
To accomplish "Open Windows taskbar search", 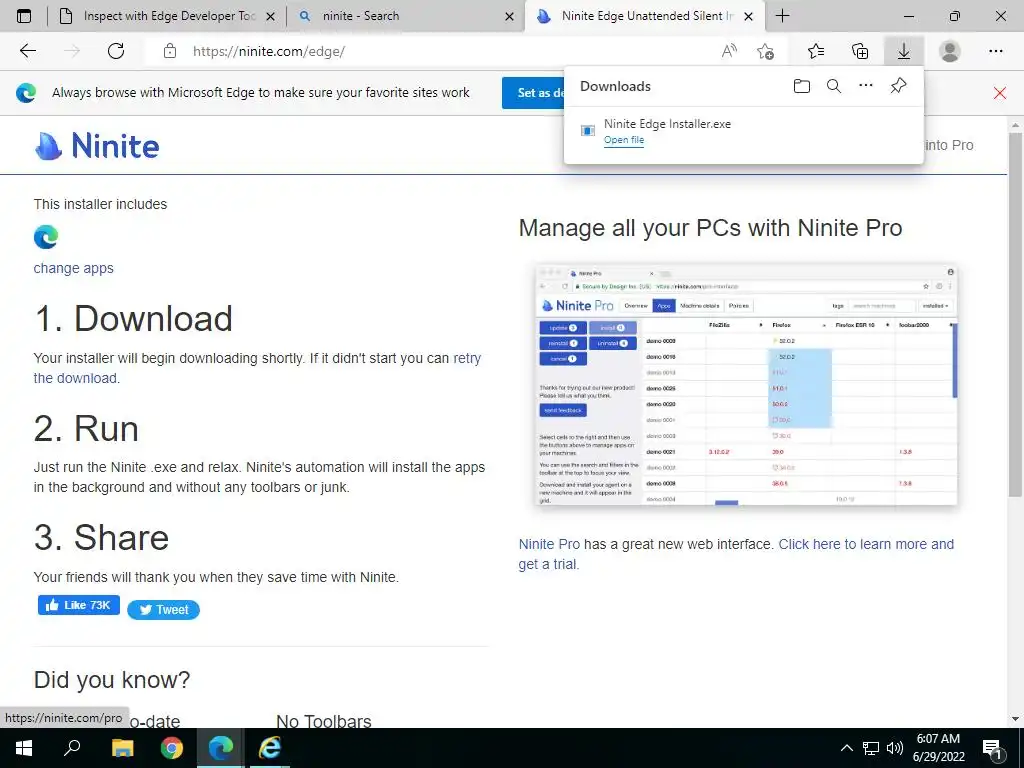I will [72, 748].
